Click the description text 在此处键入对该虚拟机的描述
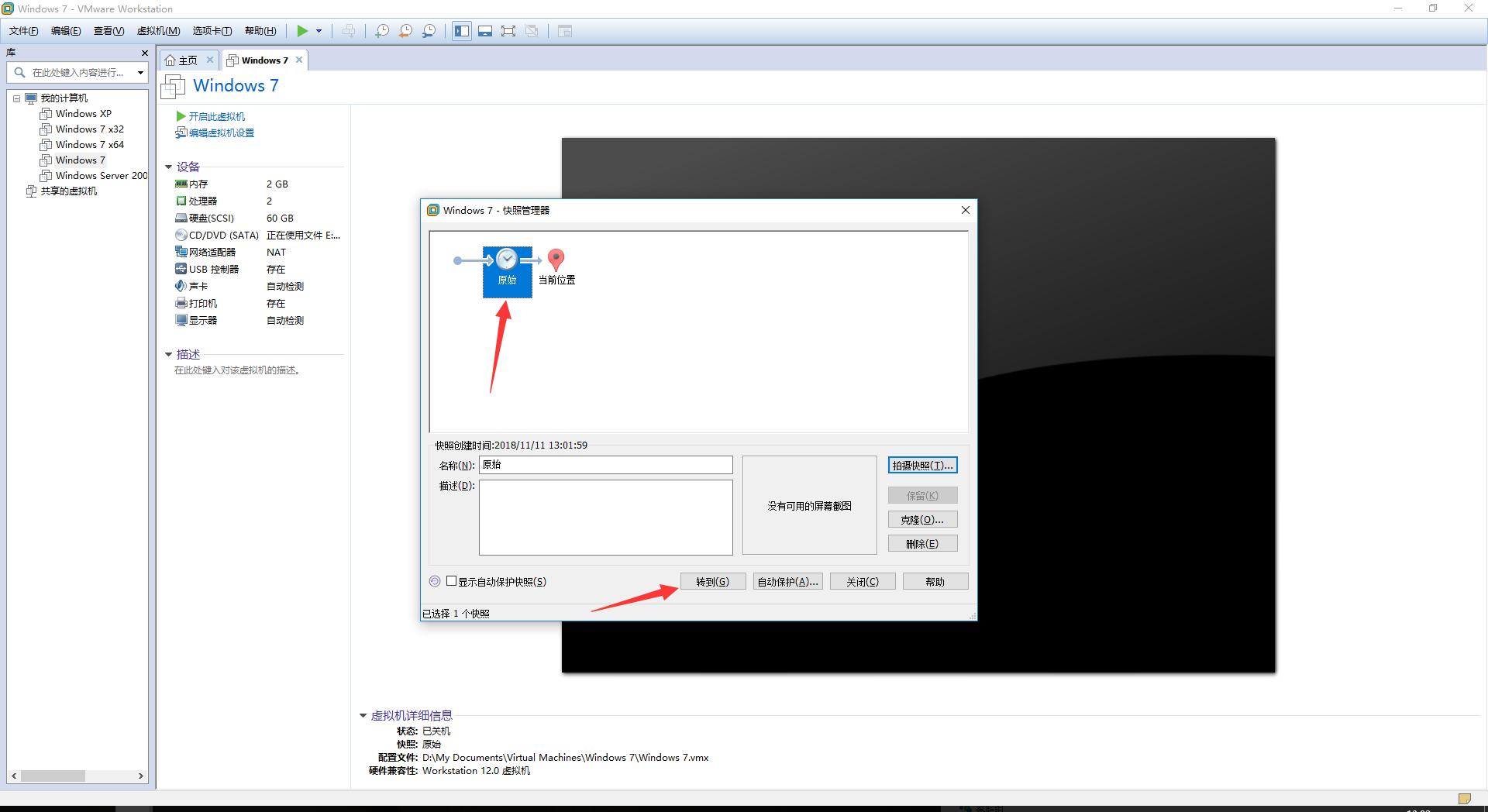This screenshot has height=812, width=1488. point(237,370)
